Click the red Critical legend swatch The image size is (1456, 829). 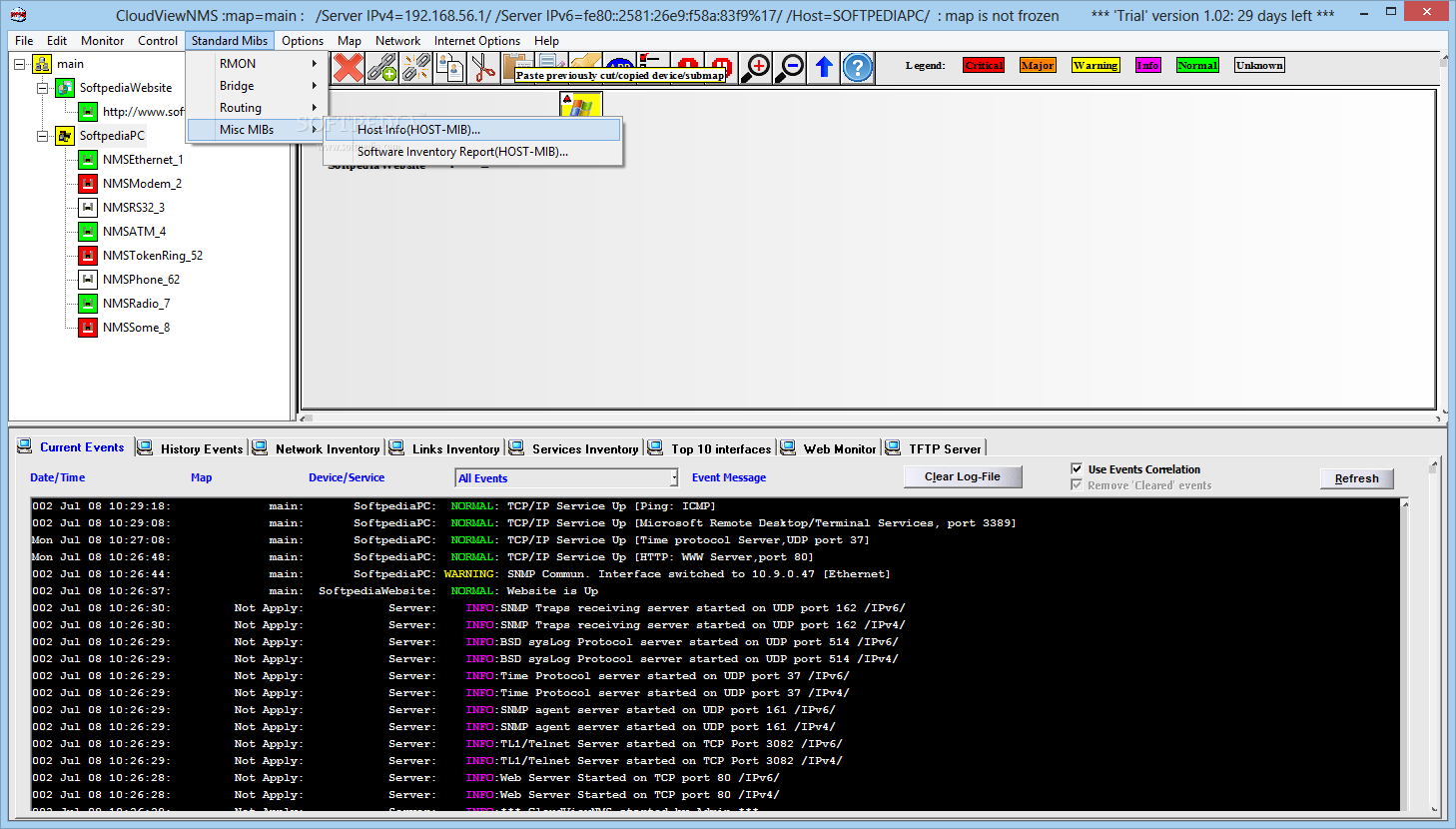[984, 65]
